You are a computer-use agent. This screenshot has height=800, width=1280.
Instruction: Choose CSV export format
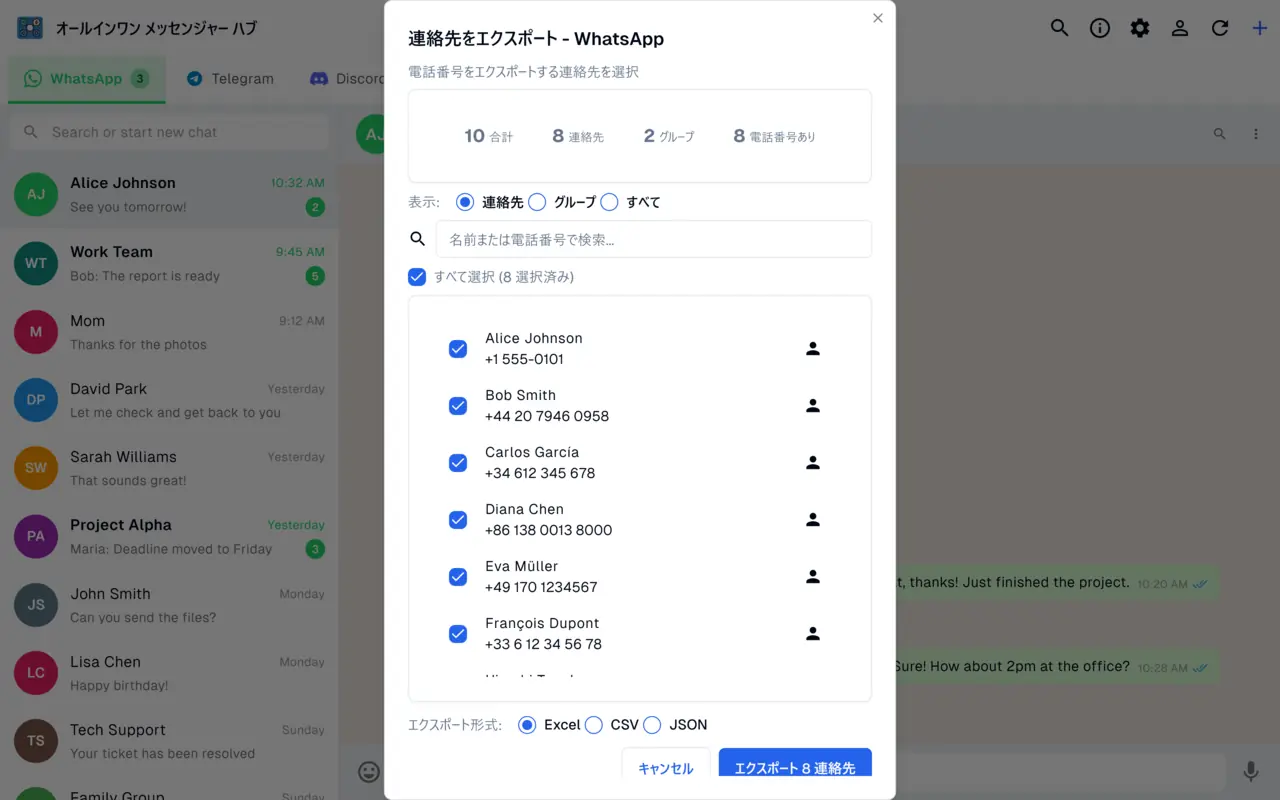(x=593, y=725)
